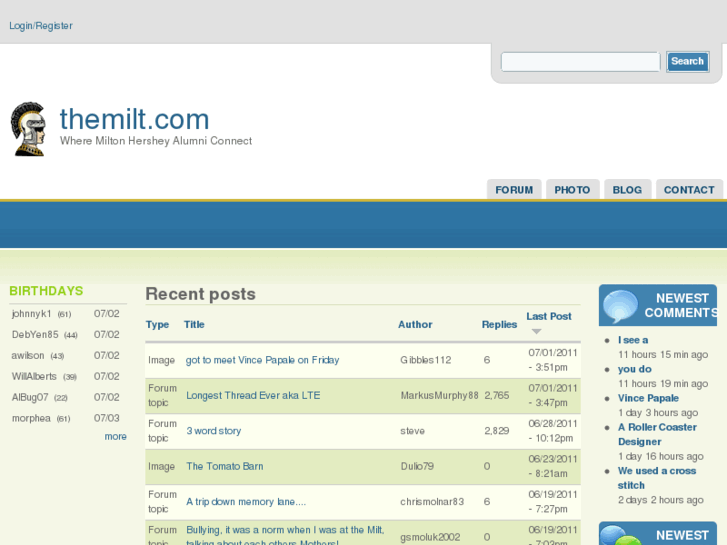
Task: Open the BLOG tab
Action: pyautogui.click(x=627, y=190)
